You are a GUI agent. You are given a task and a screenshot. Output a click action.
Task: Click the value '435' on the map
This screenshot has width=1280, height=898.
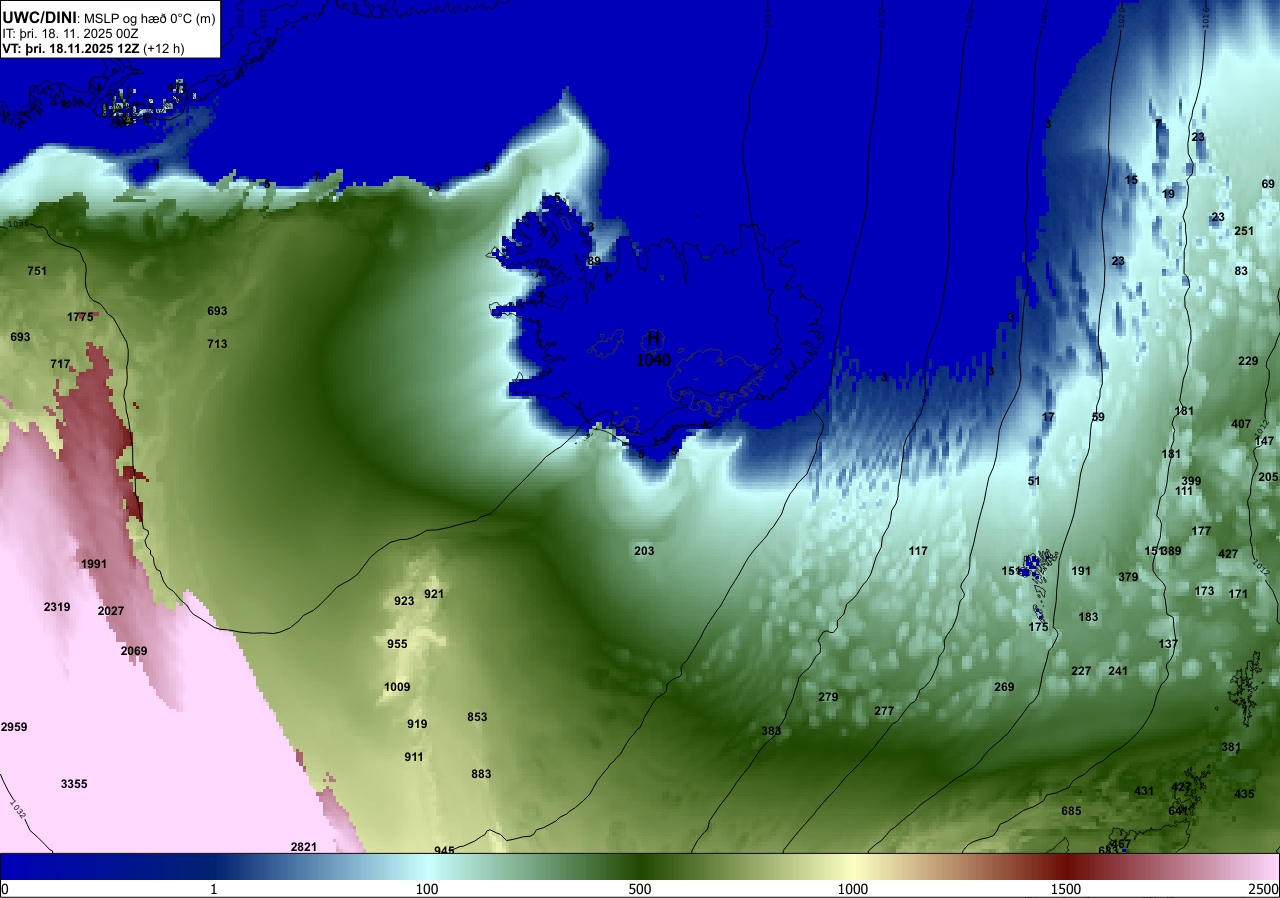coord(1244,794)
